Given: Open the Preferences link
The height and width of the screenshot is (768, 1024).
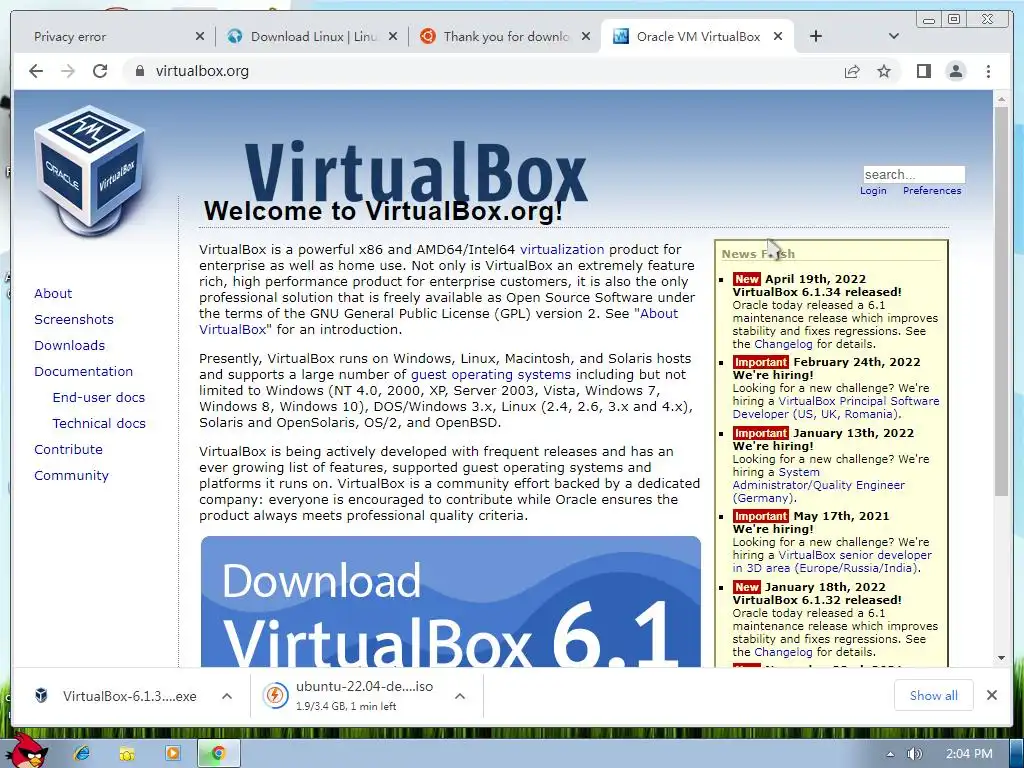Looking at the screenshot, I should point(932,191).
